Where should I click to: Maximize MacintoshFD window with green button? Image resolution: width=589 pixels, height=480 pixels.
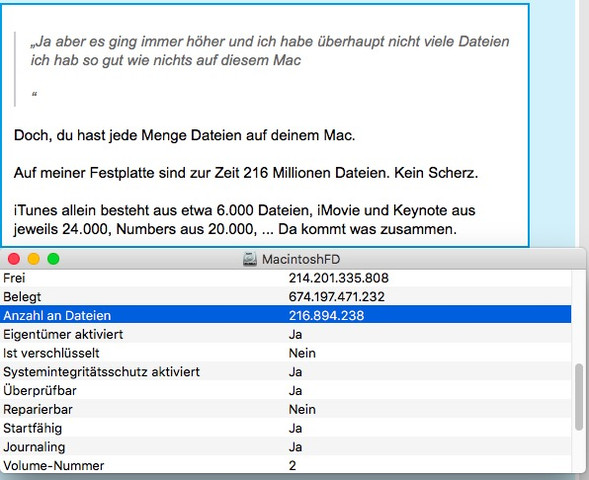click(x=53, y=259)
